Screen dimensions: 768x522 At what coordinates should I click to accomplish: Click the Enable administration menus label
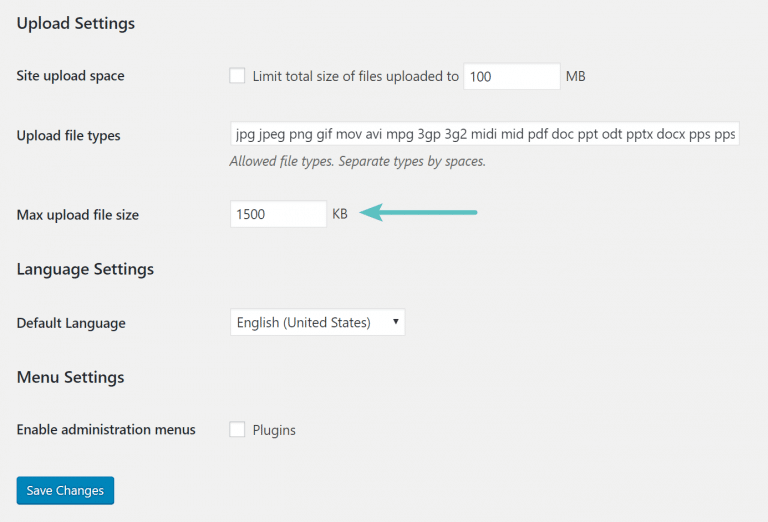pos(106,430)
